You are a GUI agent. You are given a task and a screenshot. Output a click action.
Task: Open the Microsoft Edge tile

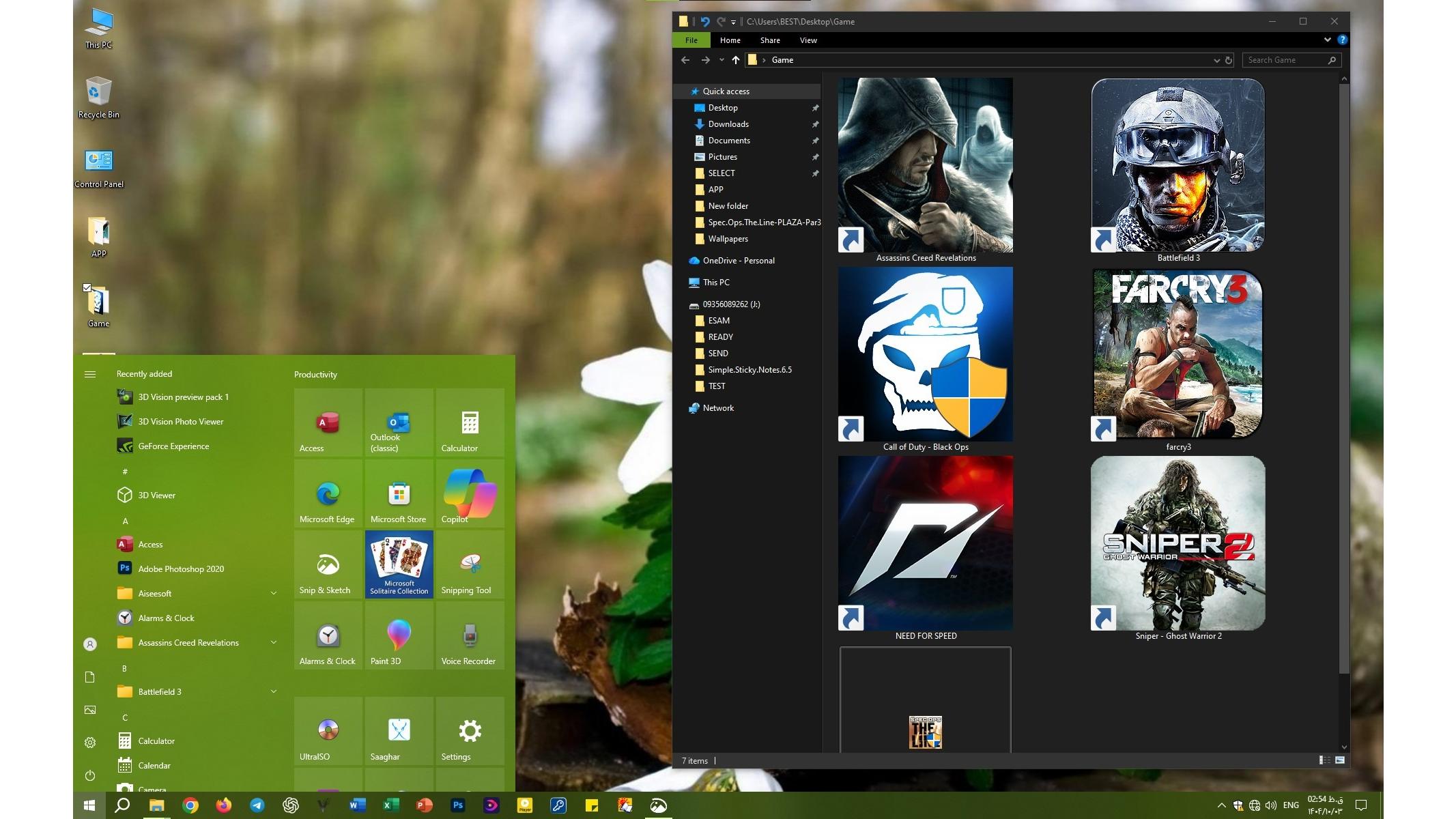point(328,494)
